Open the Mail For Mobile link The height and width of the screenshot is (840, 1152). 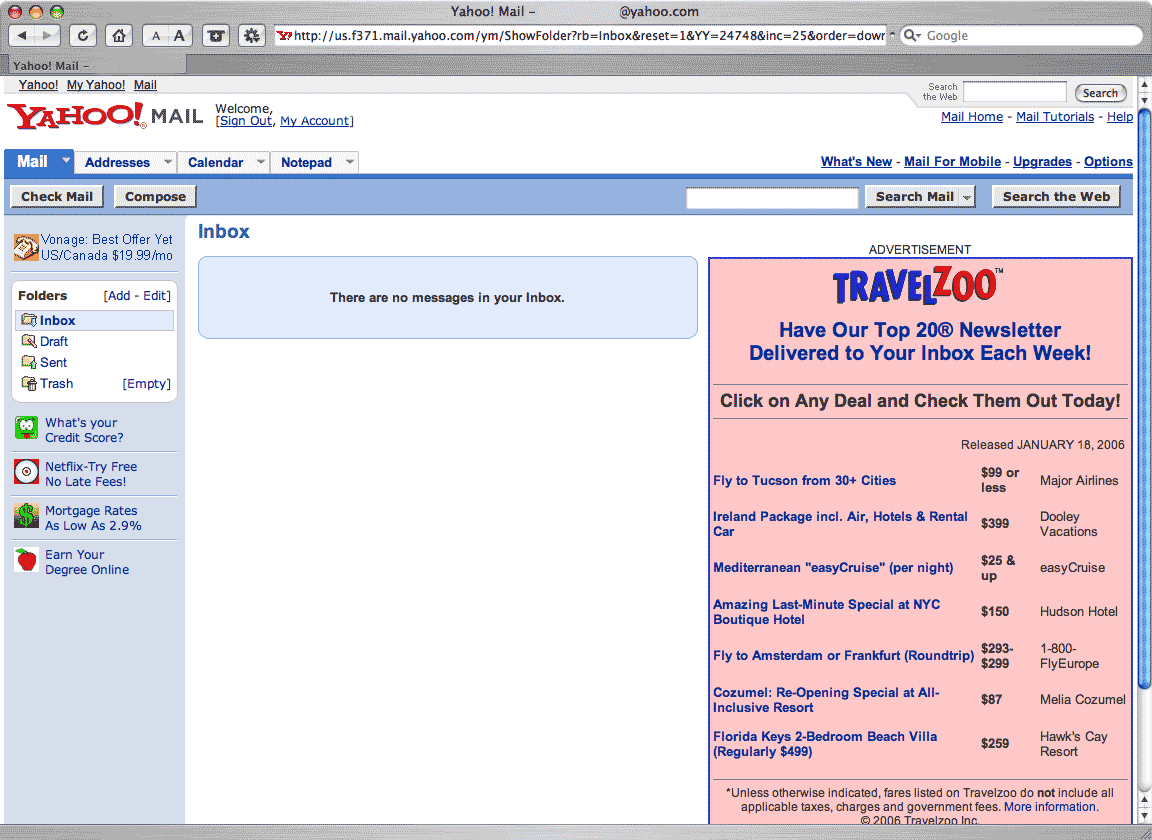[952, 162]
